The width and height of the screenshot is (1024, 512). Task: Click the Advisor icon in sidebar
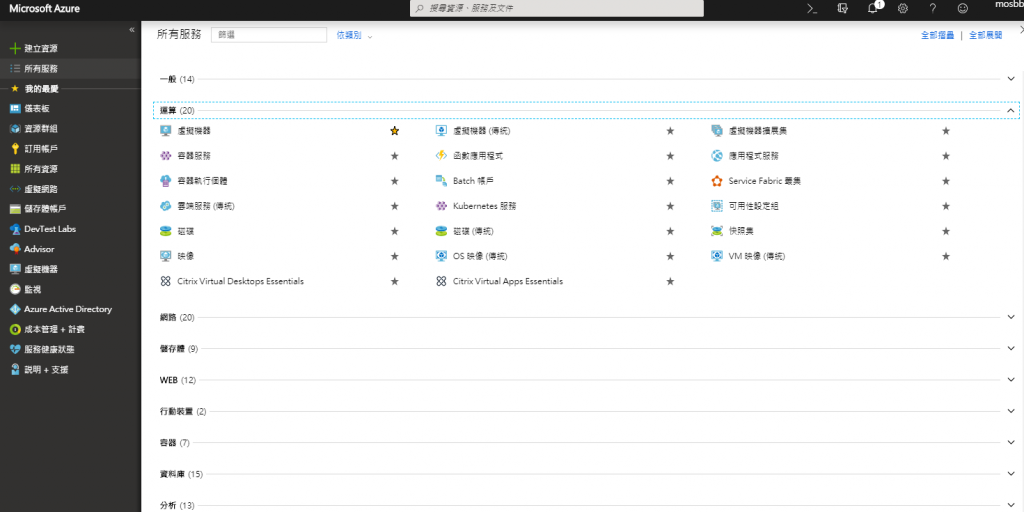(15, 249)
